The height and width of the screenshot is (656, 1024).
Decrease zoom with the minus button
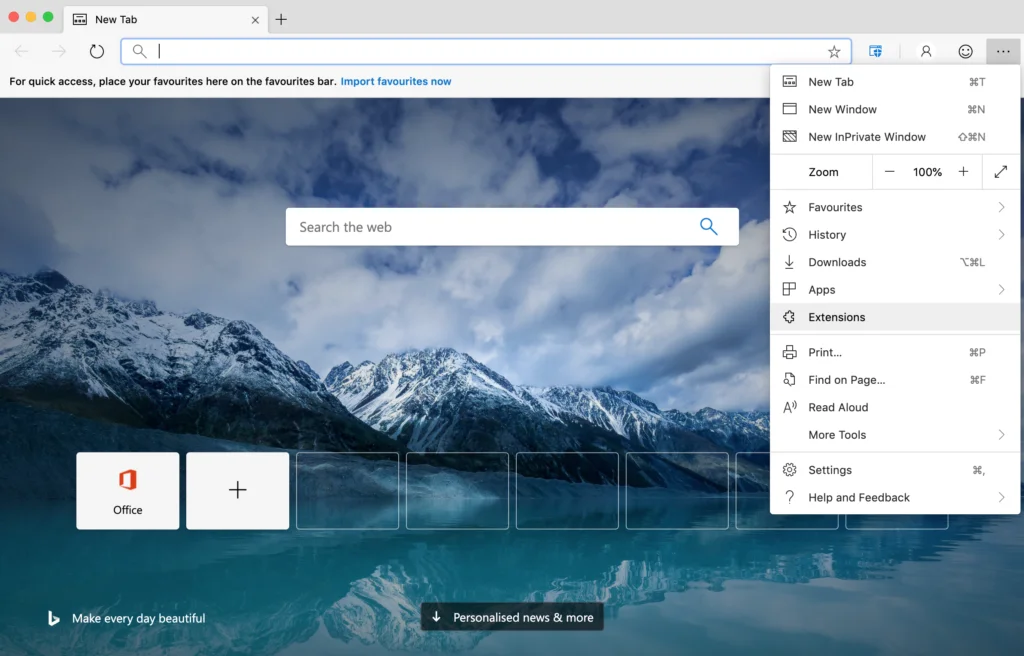pyautogui.click(x=889, y=172)
